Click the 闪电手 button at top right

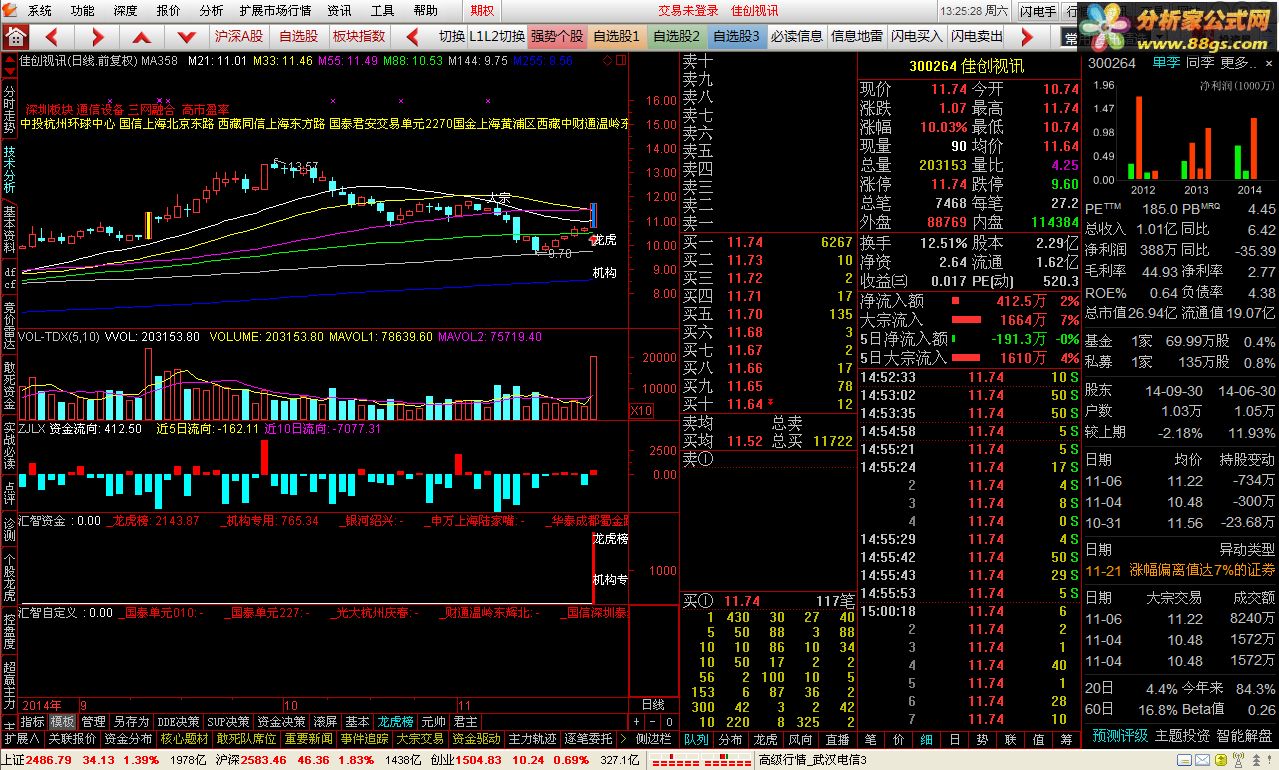point(1037,11)
